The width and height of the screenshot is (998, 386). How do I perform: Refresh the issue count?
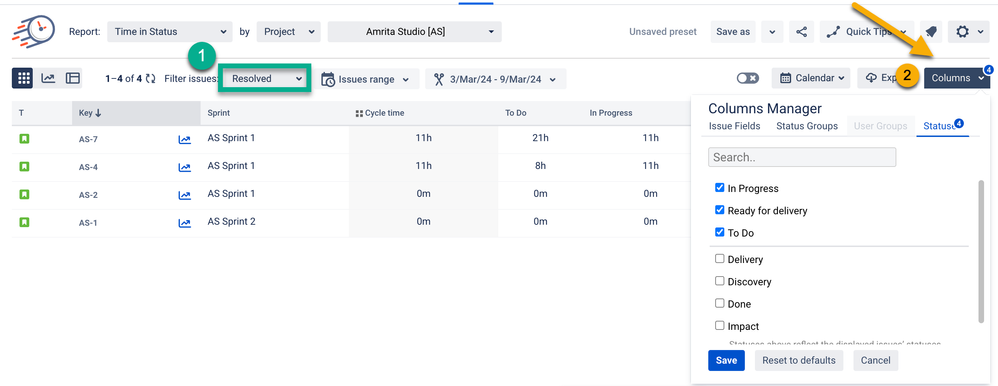point(151,79)
